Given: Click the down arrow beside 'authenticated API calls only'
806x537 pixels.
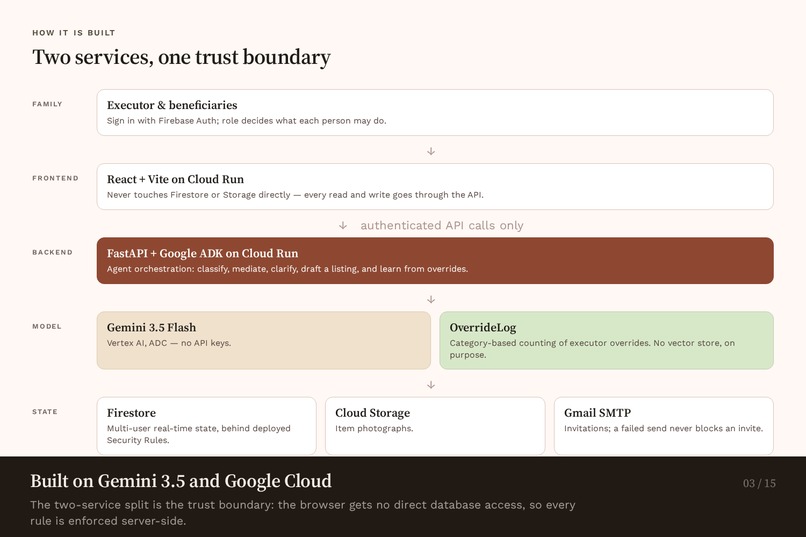Looking at the screenshot, I should click(343, 226).
